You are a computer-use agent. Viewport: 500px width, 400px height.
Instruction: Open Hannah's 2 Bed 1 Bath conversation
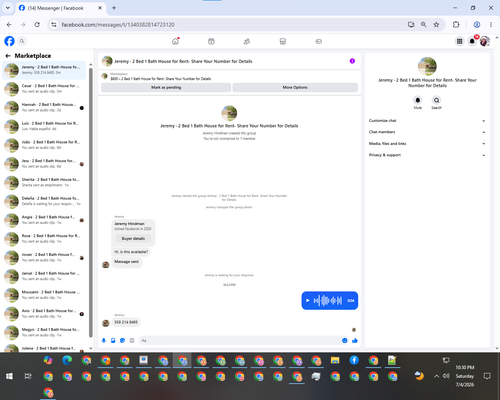[x=44, y=107]
